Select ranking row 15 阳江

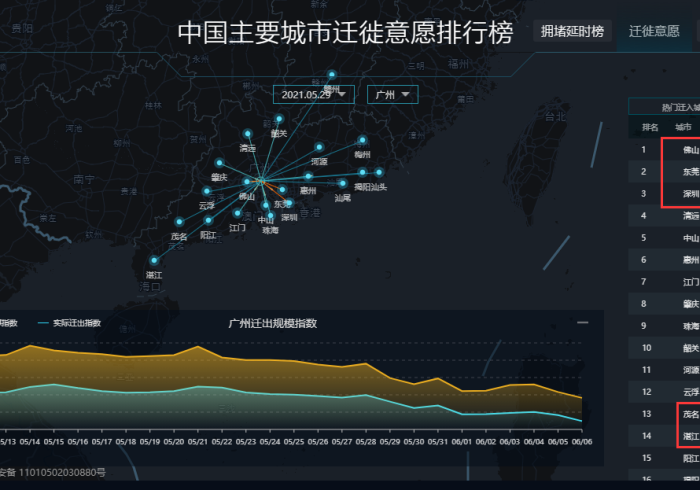[x=664, y=458]
